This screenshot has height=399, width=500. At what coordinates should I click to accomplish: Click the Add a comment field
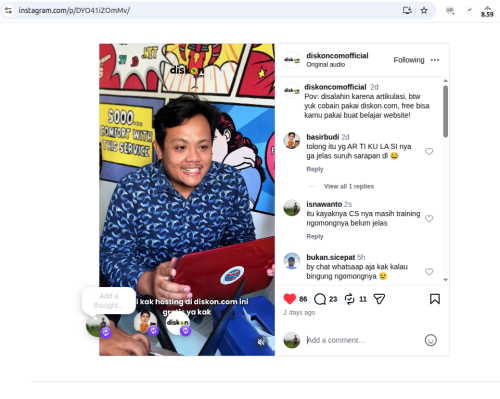[363, 340]
